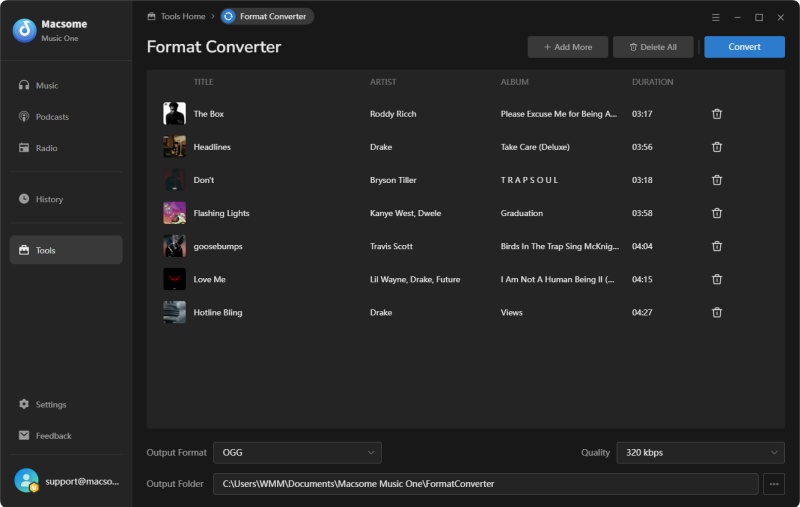Click the goosebumps title text
This screenshot has height=507, width=800.
218,246
